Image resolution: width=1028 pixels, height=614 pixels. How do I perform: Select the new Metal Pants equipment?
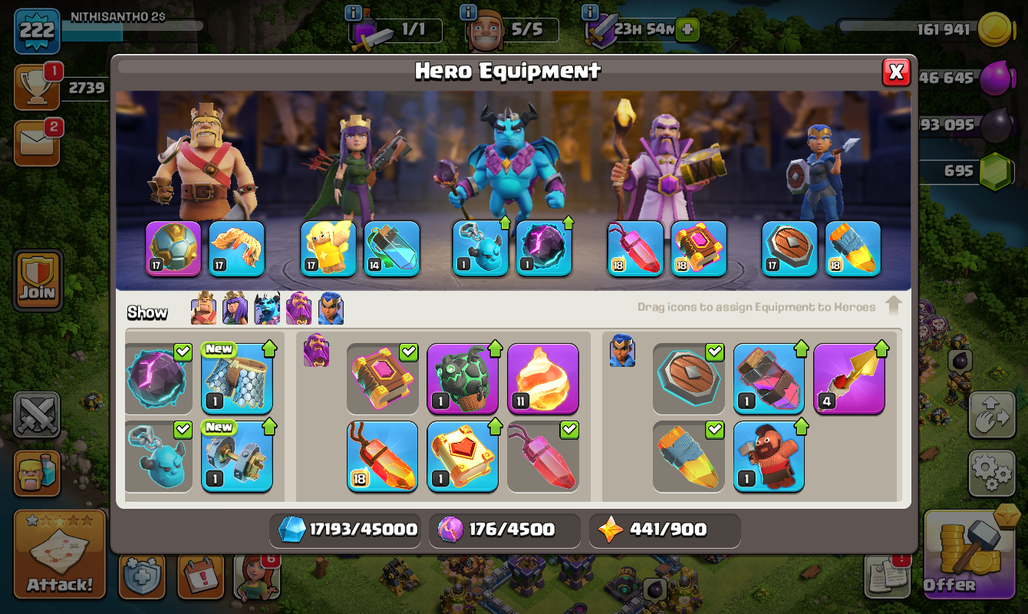237,379
